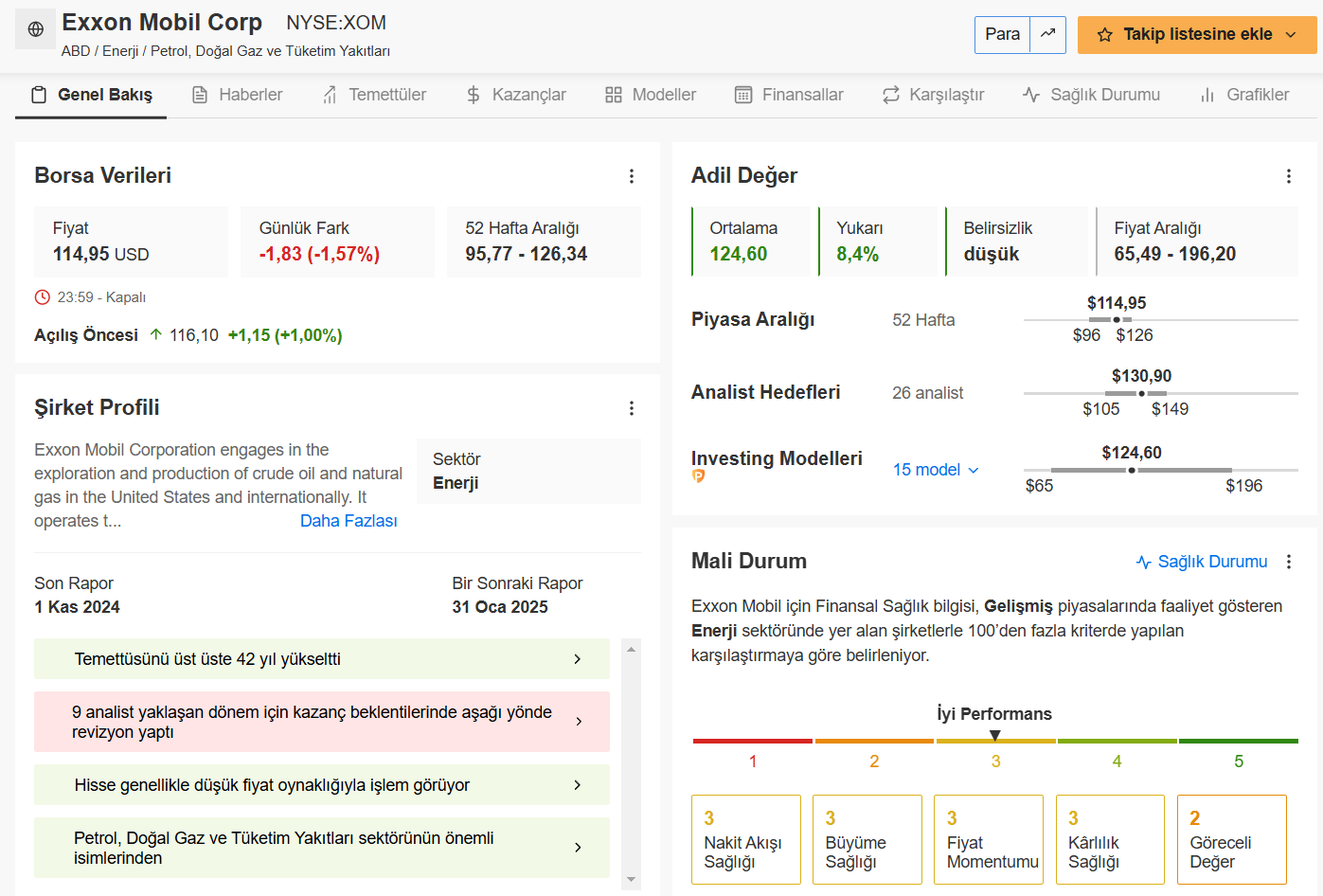Go to the Modeller tab
This screenshot has width=1323, height=896.
(651, 95)
